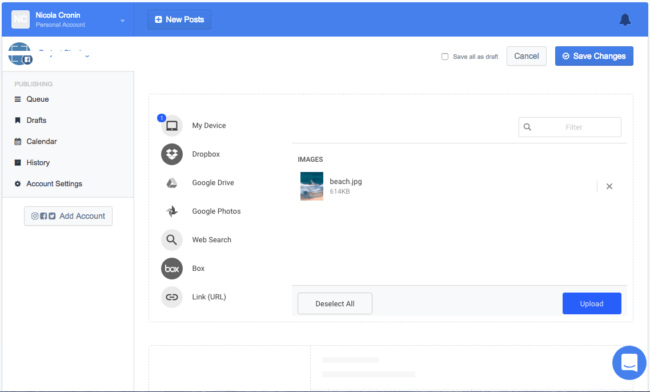Image resolution: width=650 pixels, height=392 pixels.
Task: Click the filter magnifier icon
Action: [527, 127]
